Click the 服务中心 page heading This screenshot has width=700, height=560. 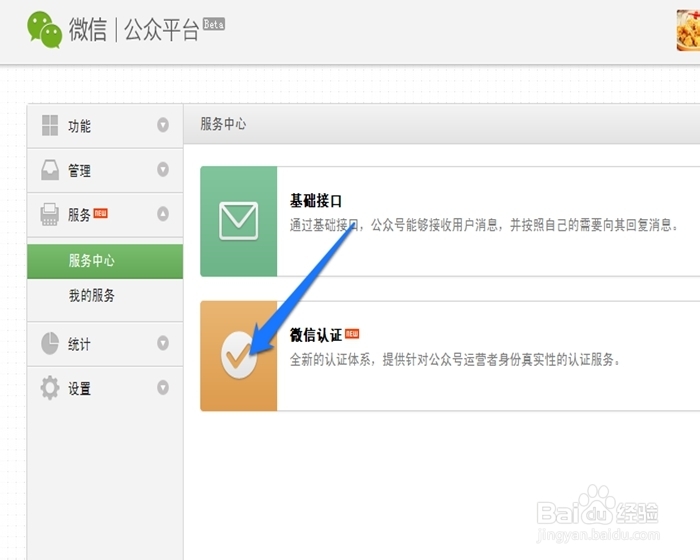[223, 124]
